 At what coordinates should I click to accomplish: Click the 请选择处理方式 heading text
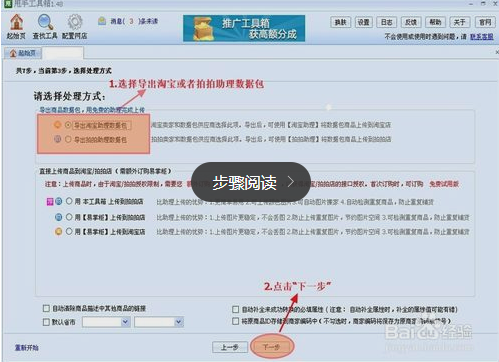[x=70, y=96]
